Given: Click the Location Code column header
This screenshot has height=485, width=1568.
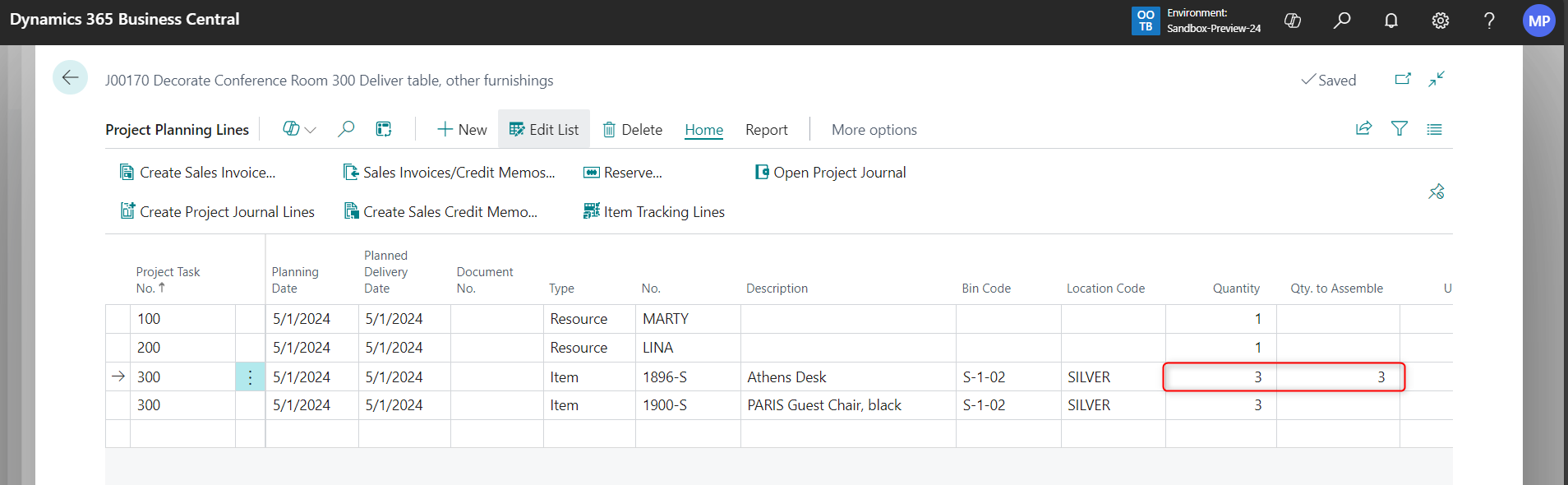Looking at the screenshot, I should 1105,288.
